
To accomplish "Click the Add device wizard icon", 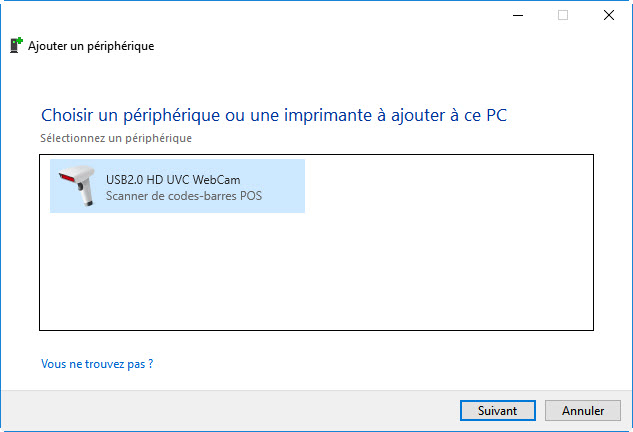I will click(16, 45).
